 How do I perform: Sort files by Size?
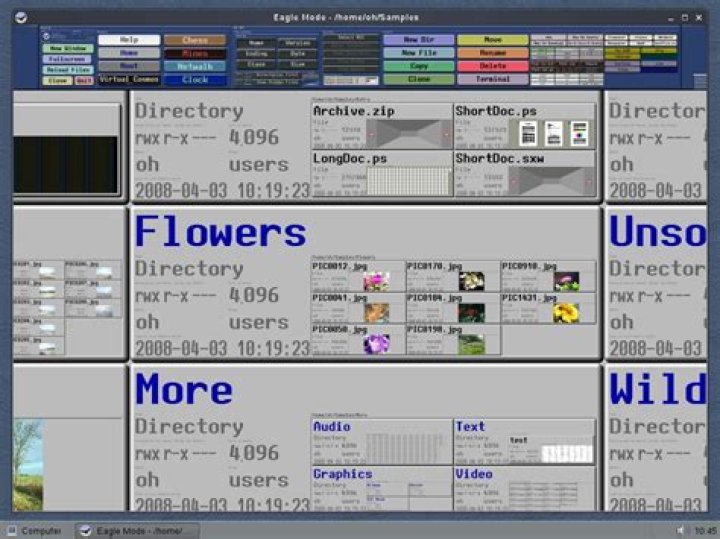pos(298,65)
